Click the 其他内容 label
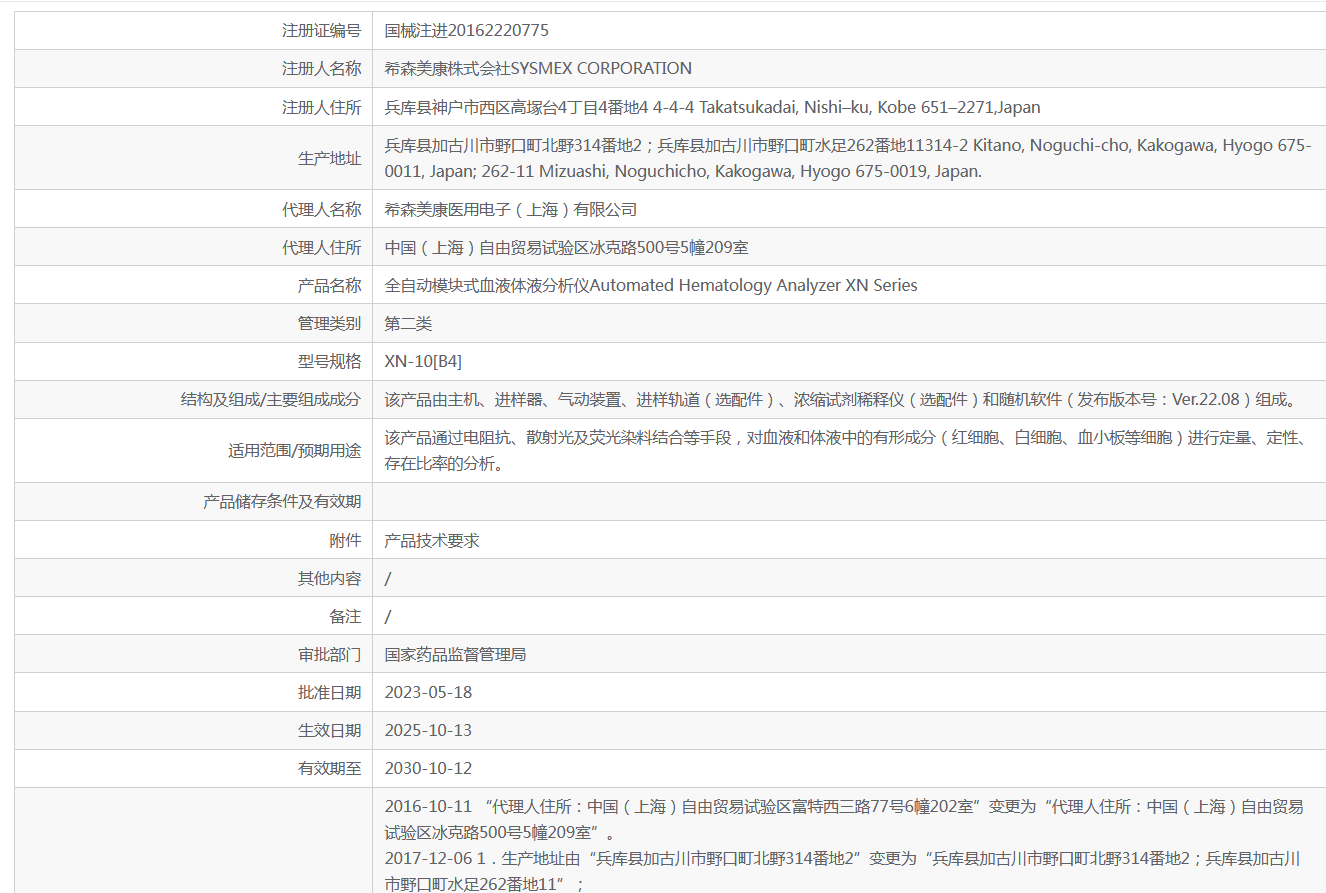 point(329,578)
